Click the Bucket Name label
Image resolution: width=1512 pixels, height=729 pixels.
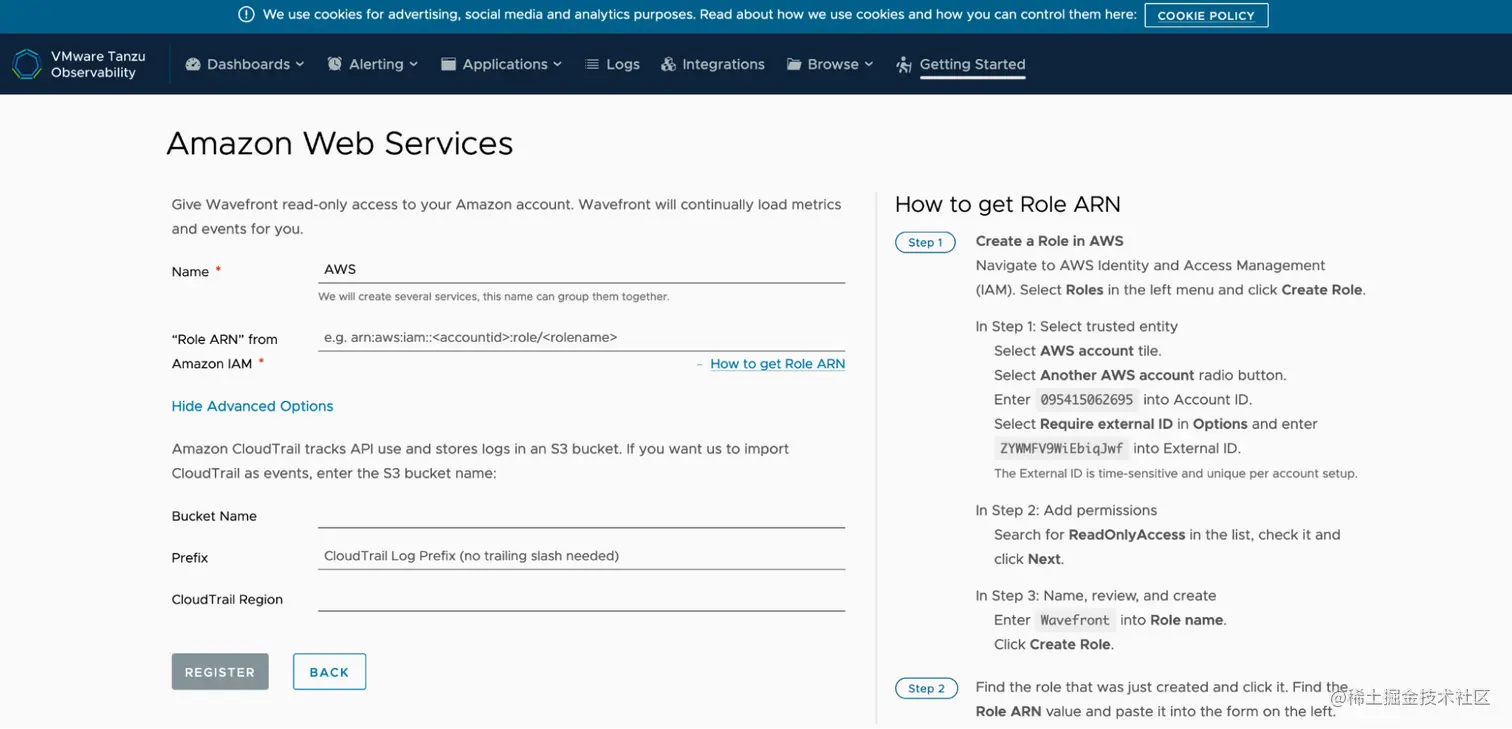pos(214,516)
